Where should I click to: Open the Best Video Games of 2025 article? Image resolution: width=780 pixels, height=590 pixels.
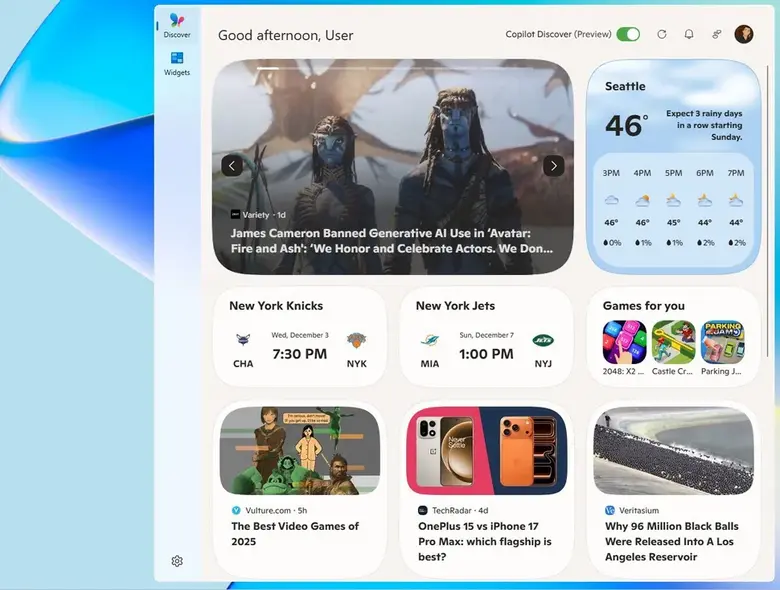click(x=295, y=534)
